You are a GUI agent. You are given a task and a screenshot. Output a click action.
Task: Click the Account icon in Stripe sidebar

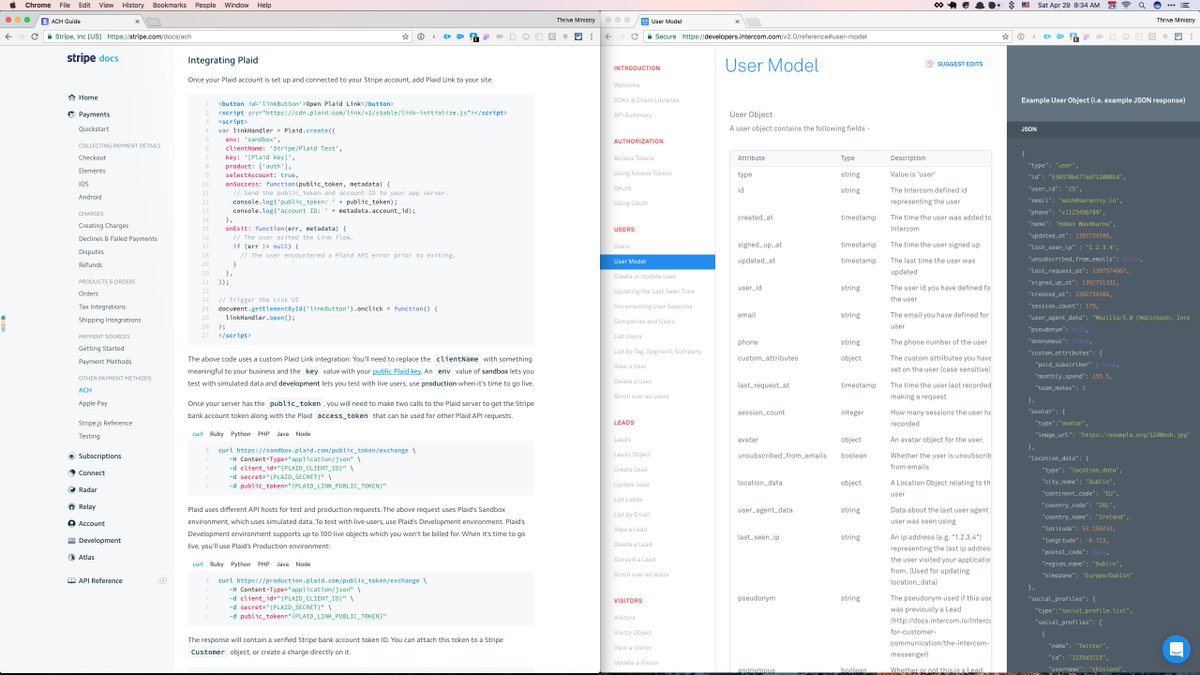[x=71, y=523]
